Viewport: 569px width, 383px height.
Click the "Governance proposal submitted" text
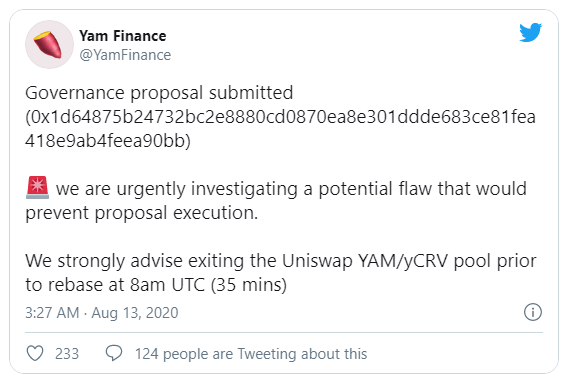159,93
